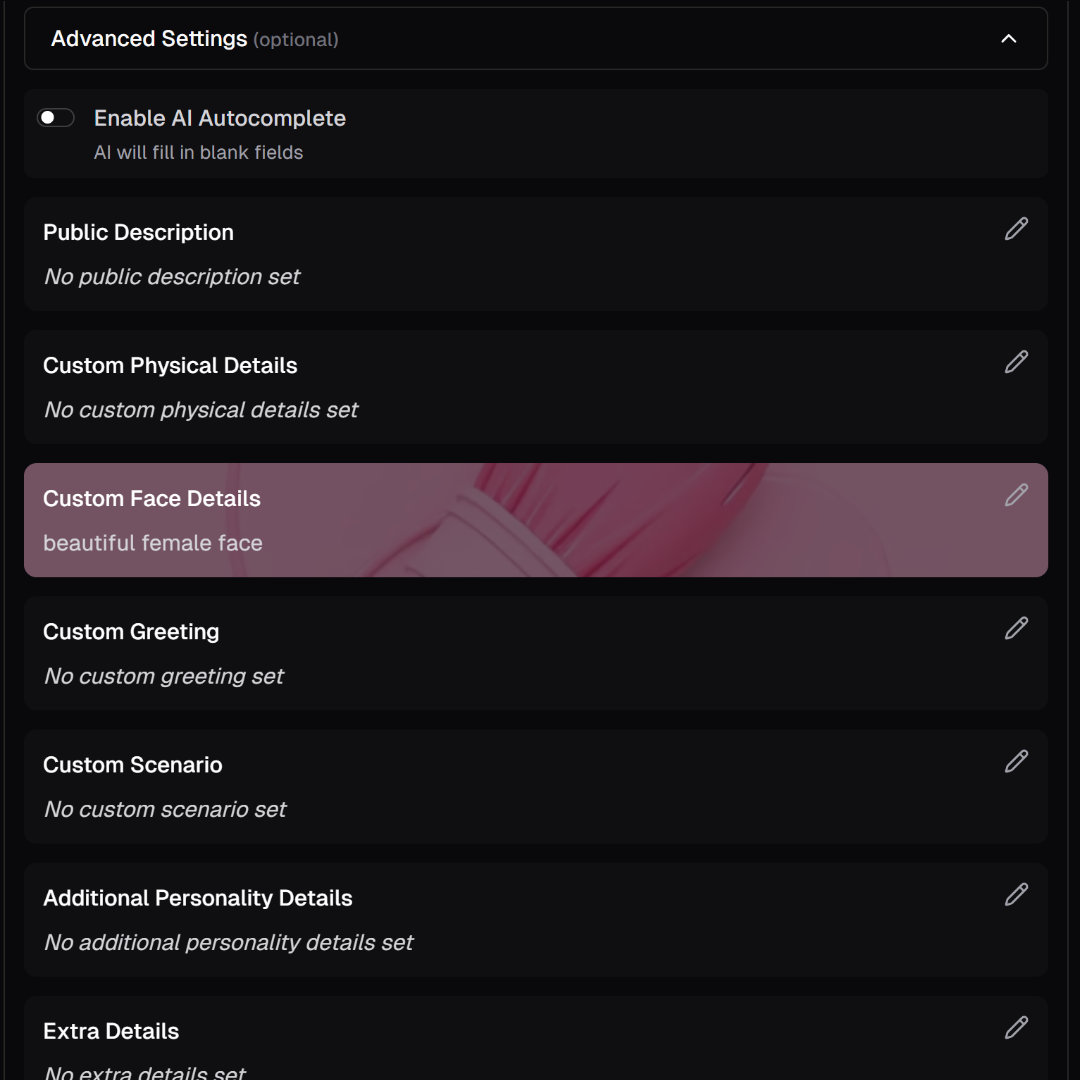Viewport: 1080px width, 1080px height.
Task: Click 'No additional personality details set' text
Action: click(229, 942)
